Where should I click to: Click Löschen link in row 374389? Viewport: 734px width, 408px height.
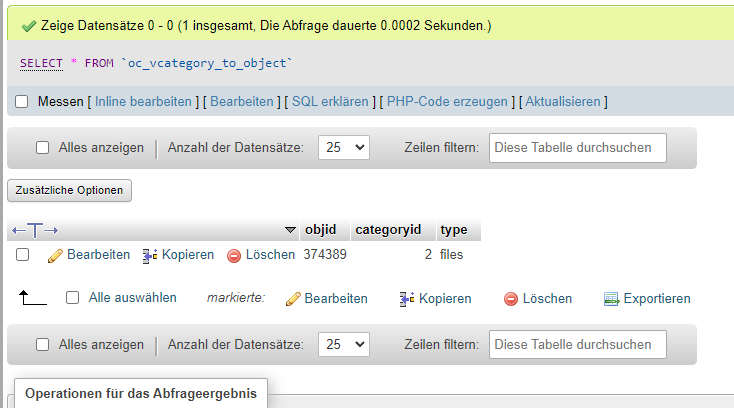[270, 255]
